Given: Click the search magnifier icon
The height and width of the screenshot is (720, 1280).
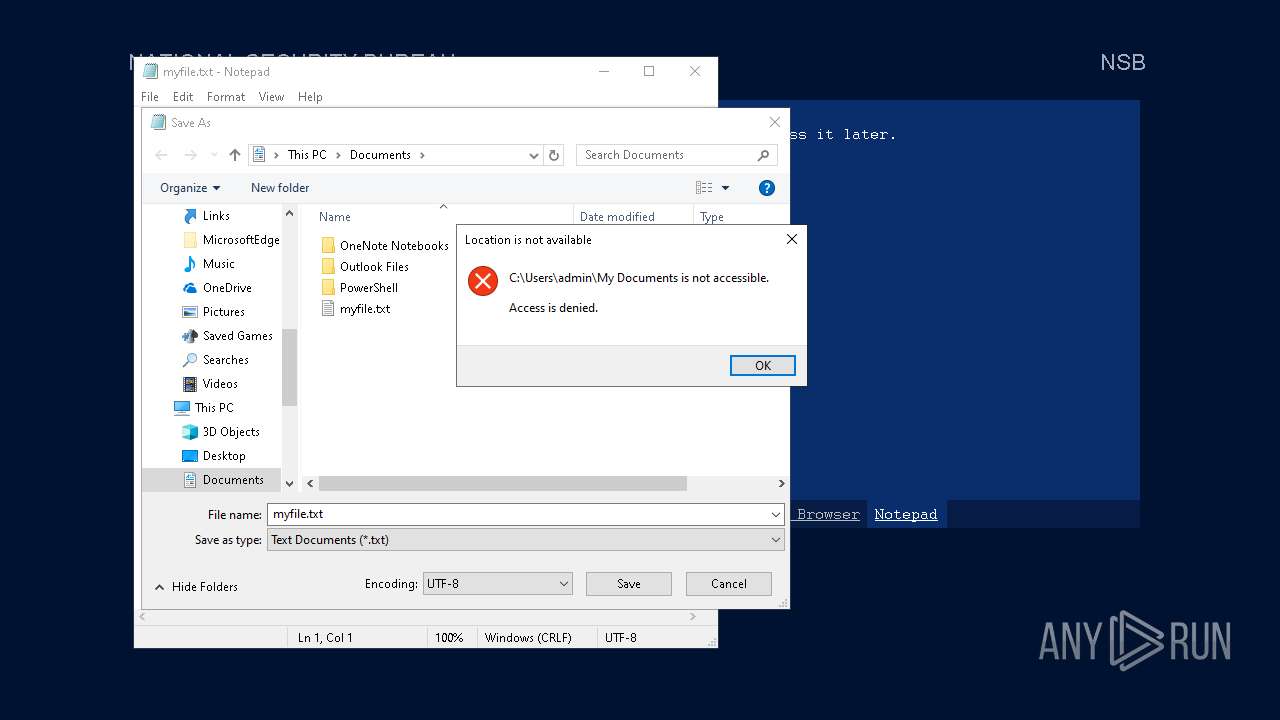Looking at the screenshot, I should pyautogui.click(x=764, y=155).
